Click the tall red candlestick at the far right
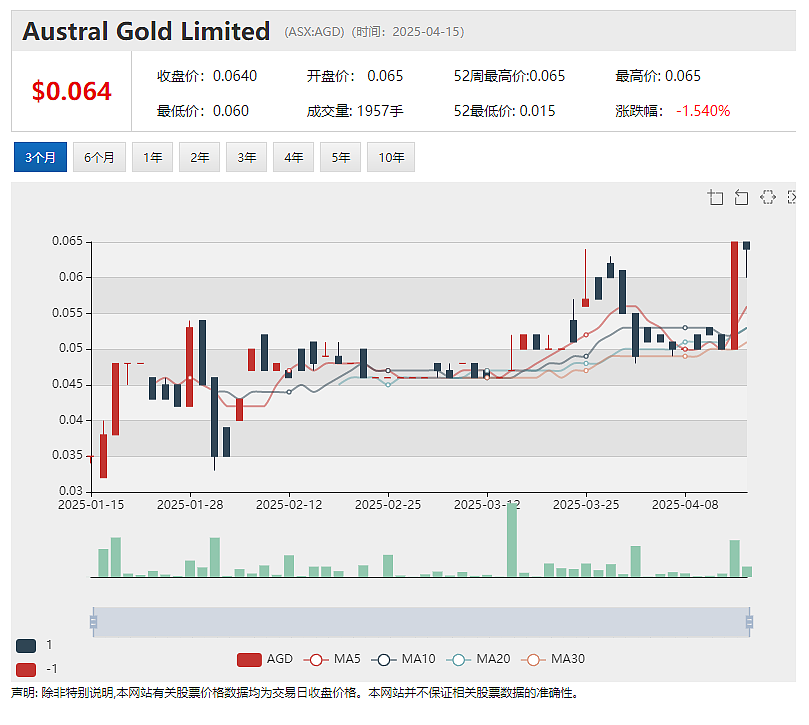This screenshot has height=725, width=809. [734, 296]
